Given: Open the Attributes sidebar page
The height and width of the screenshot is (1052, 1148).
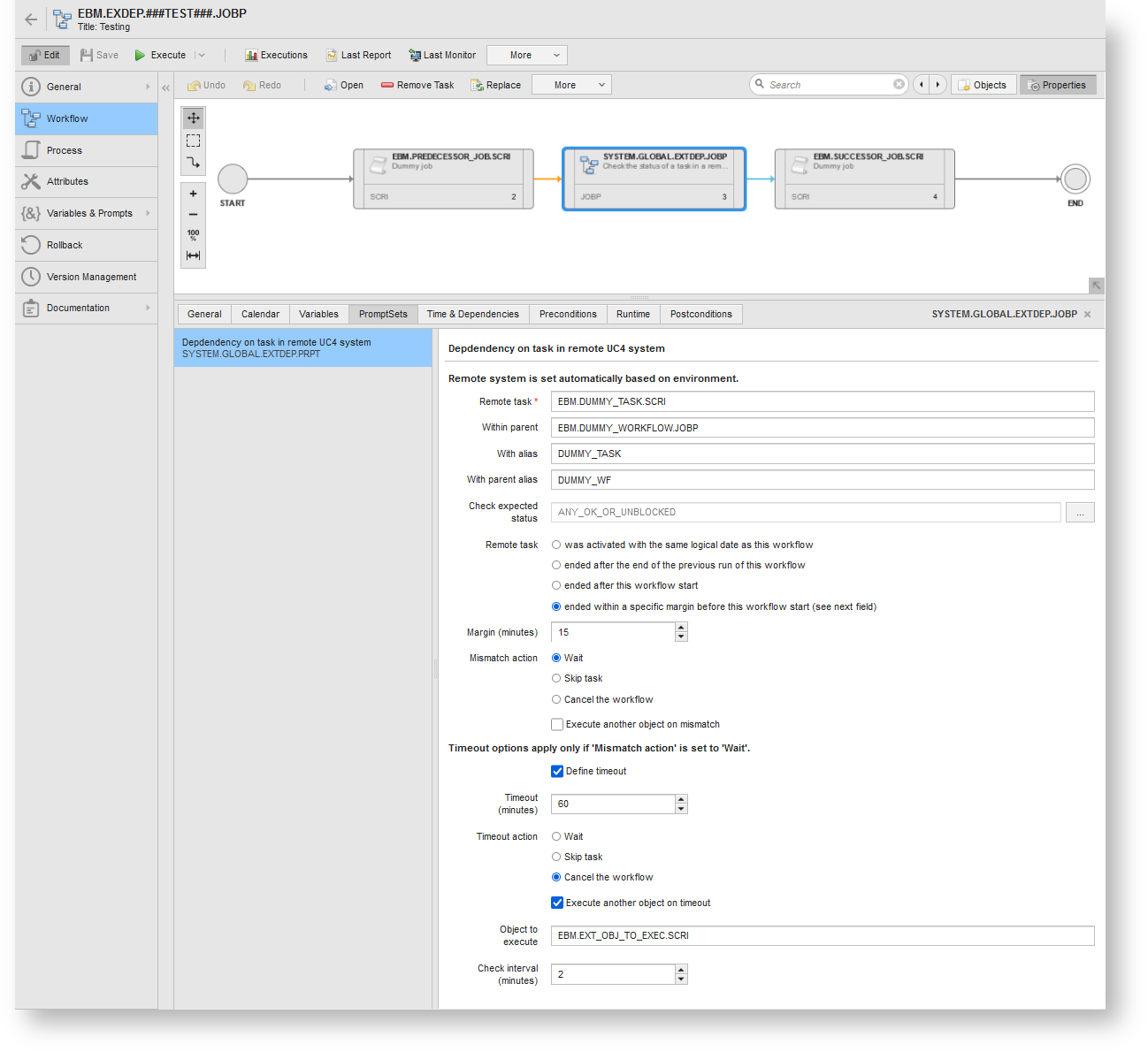Looking at the screenshot, I should pyautogui.click(x=87, y=181).
